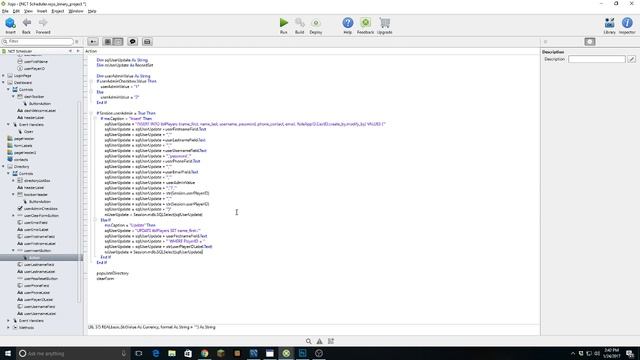The image size is (640, 360).
Task: Go Back in navigation history
Action: click(x=27, y=26)
